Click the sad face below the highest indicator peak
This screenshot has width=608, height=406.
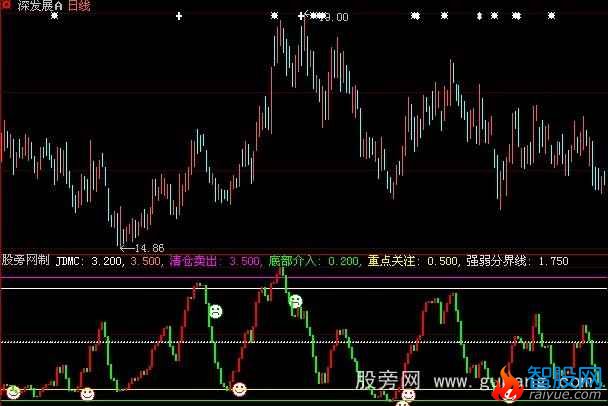(x=295, y=301)
